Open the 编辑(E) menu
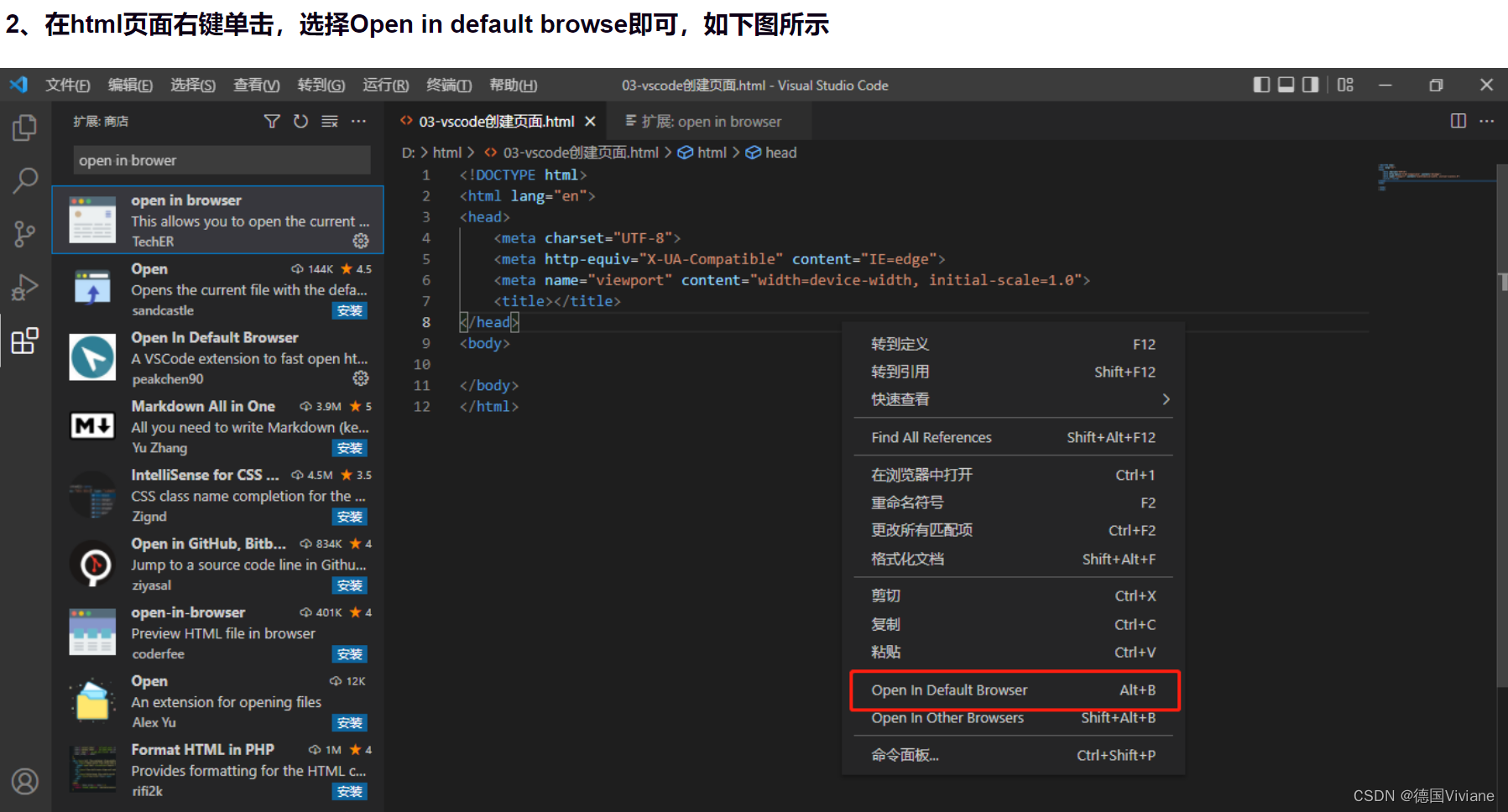 click(x=130, y=85)
